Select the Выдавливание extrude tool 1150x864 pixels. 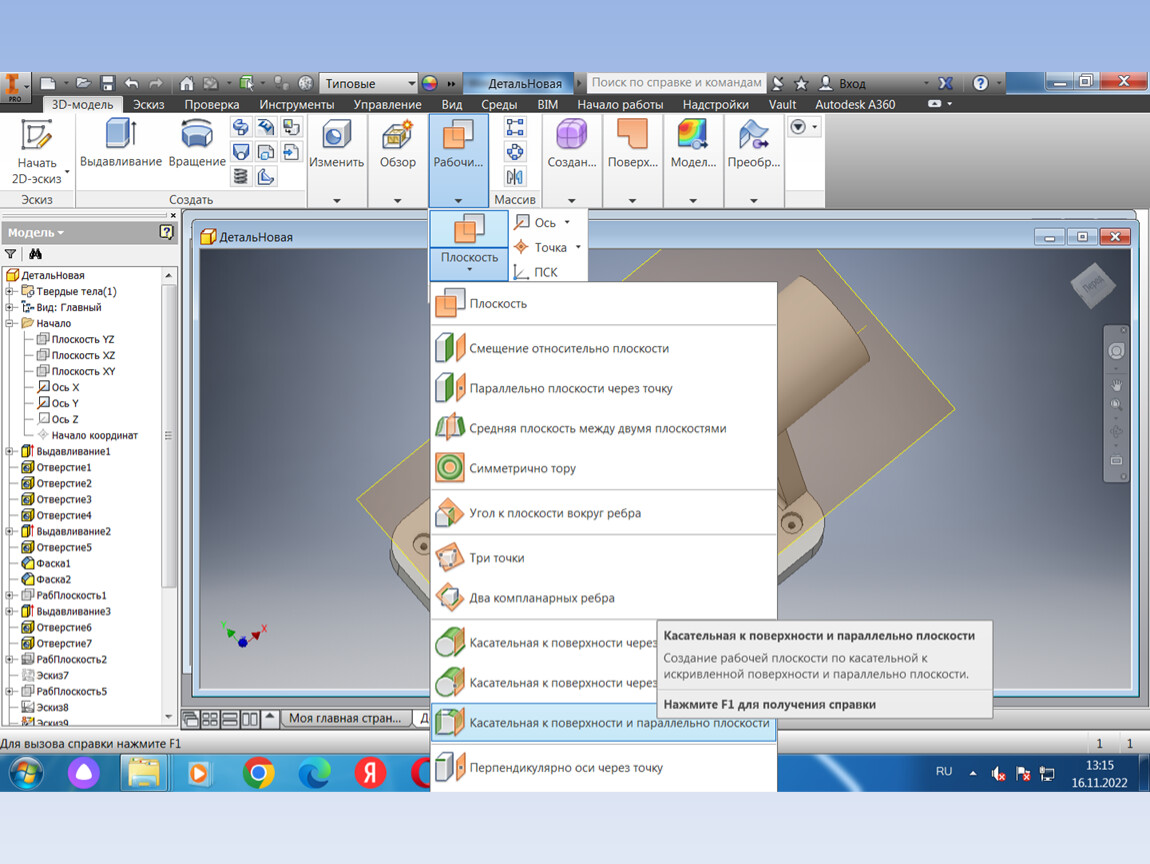tap(120, 144)
